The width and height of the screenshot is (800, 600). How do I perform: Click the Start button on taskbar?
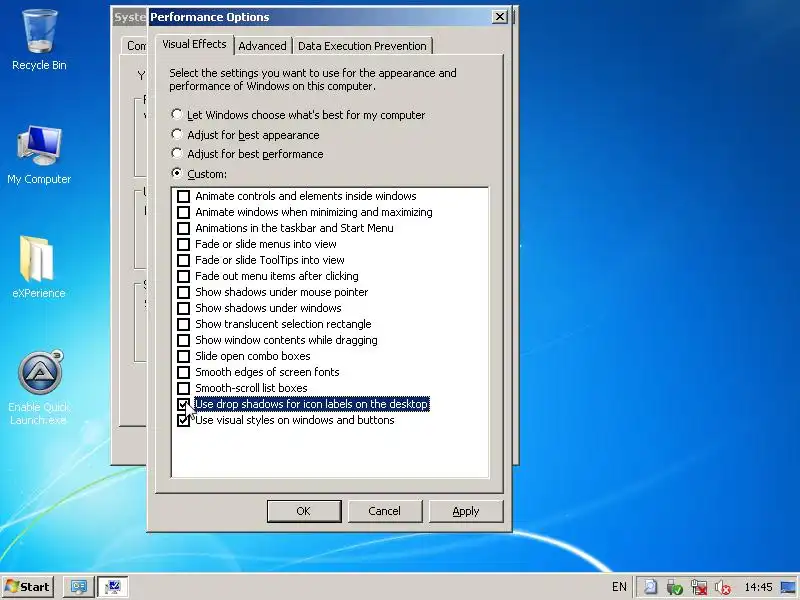[x=28, y=587]
